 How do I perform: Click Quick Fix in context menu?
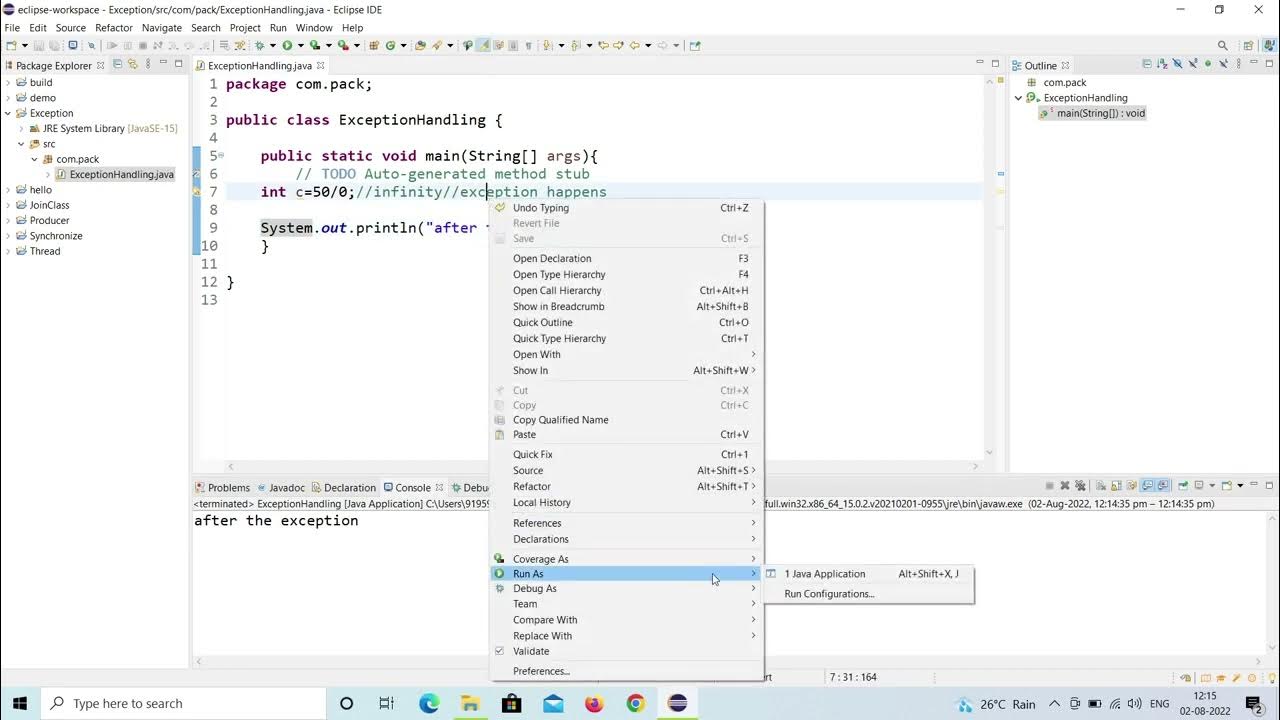627,455
